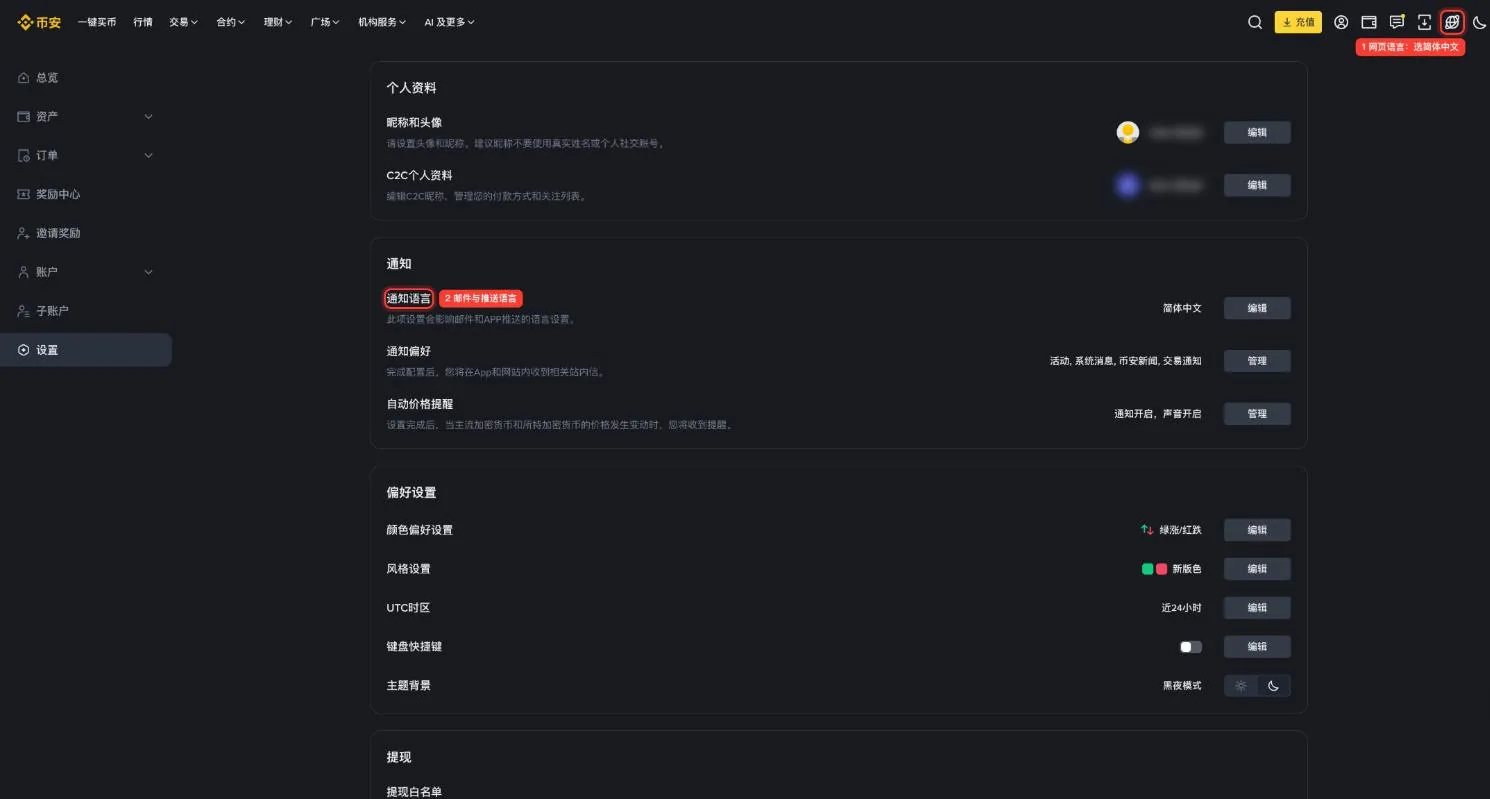1490x799 pixels.
Task: Click 管理 for 通知偏好
Action: (1257, 361)
